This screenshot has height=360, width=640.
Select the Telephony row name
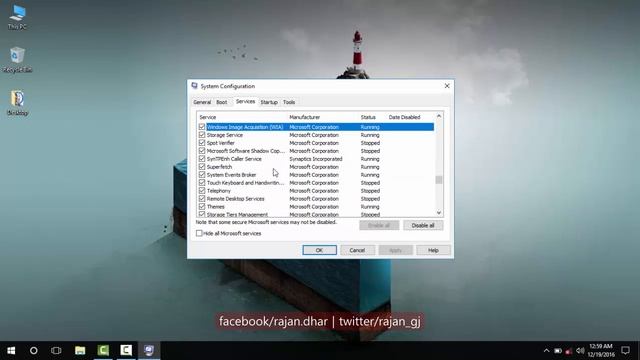pyautogui.click(x=219, y=191)
